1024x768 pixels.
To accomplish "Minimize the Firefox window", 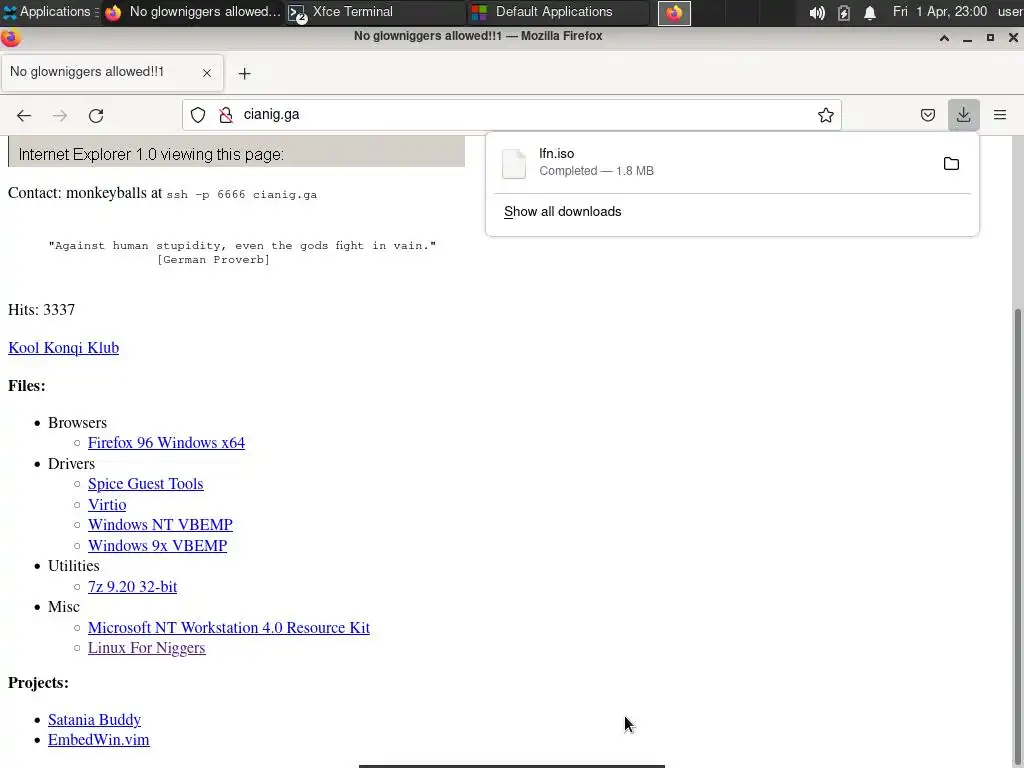I will point(967,38).
